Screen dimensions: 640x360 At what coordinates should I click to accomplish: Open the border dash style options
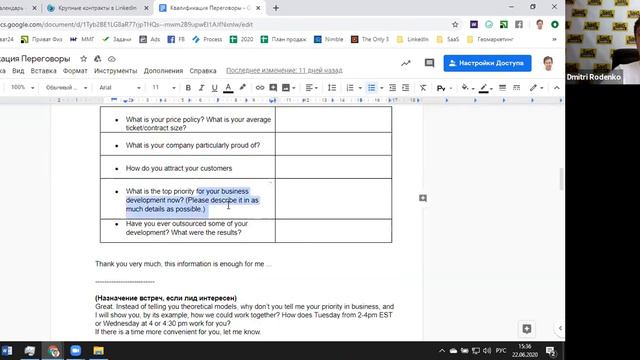click(x=516, y=88)
